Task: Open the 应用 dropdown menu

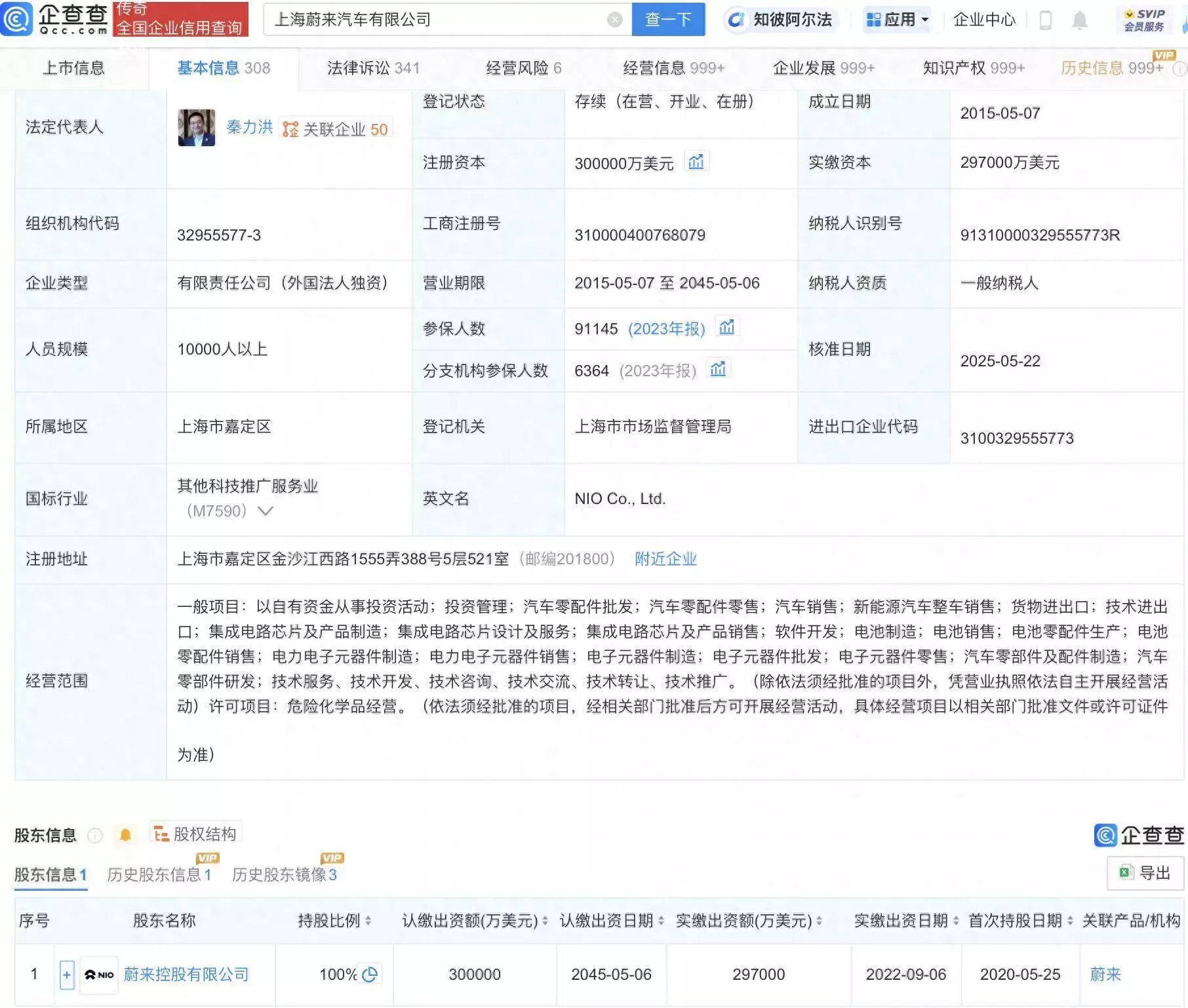Action: click(900, 19)
